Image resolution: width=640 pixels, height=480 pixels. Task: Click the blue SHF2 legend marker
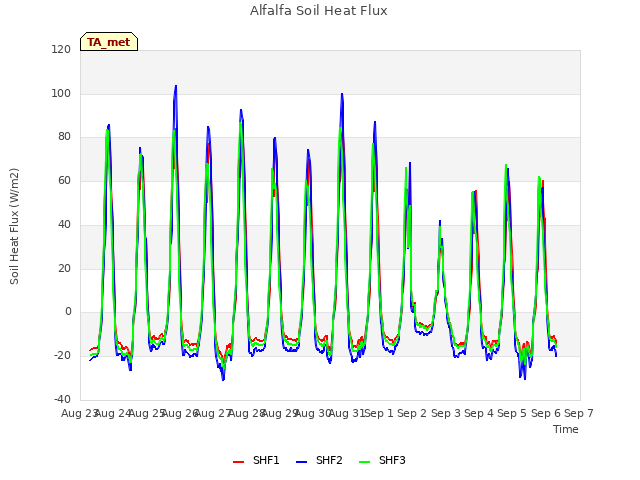[301, 462]
